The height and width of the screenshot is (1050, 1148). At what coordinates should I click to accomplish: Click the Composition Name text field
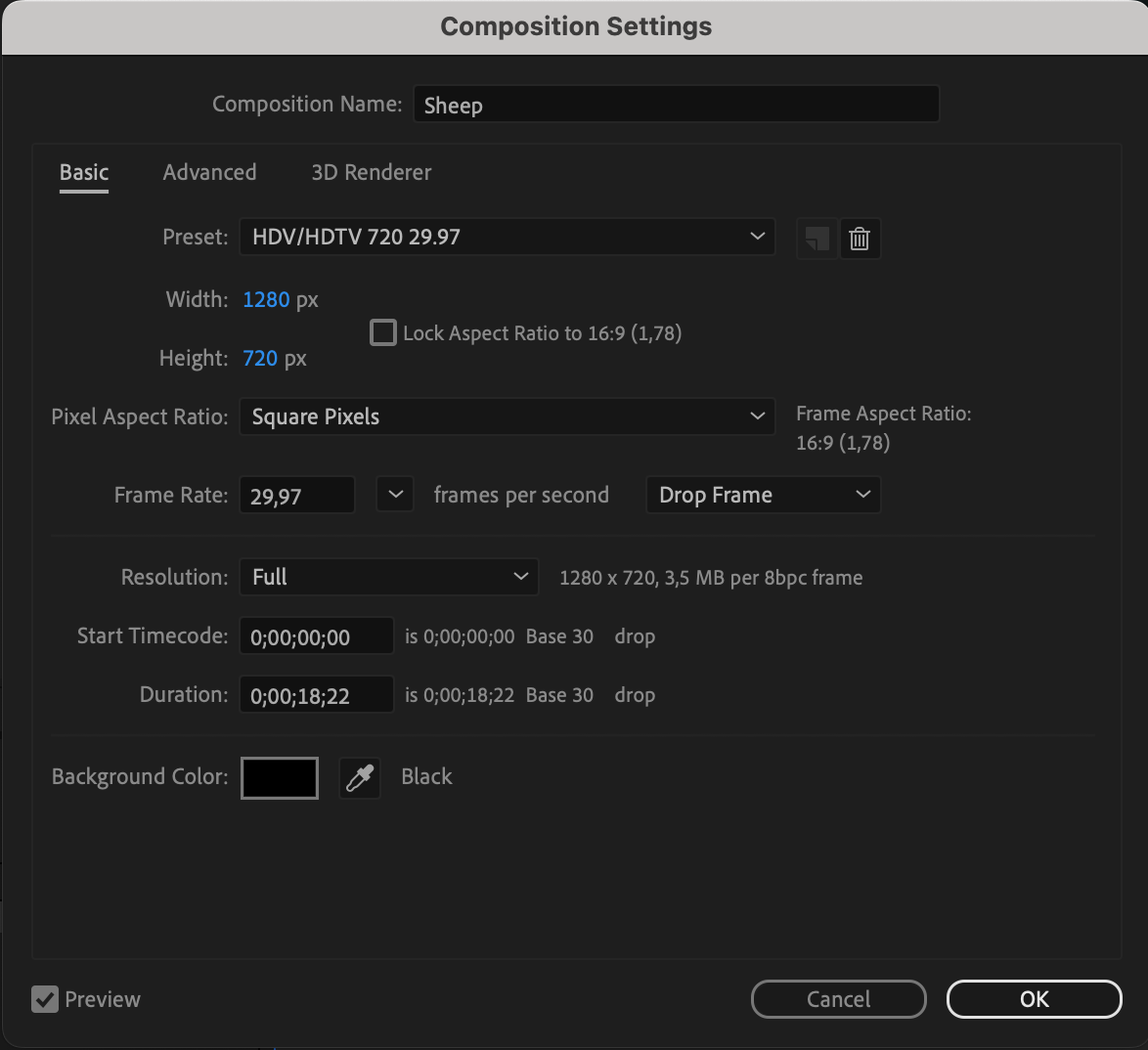(676, 105)
